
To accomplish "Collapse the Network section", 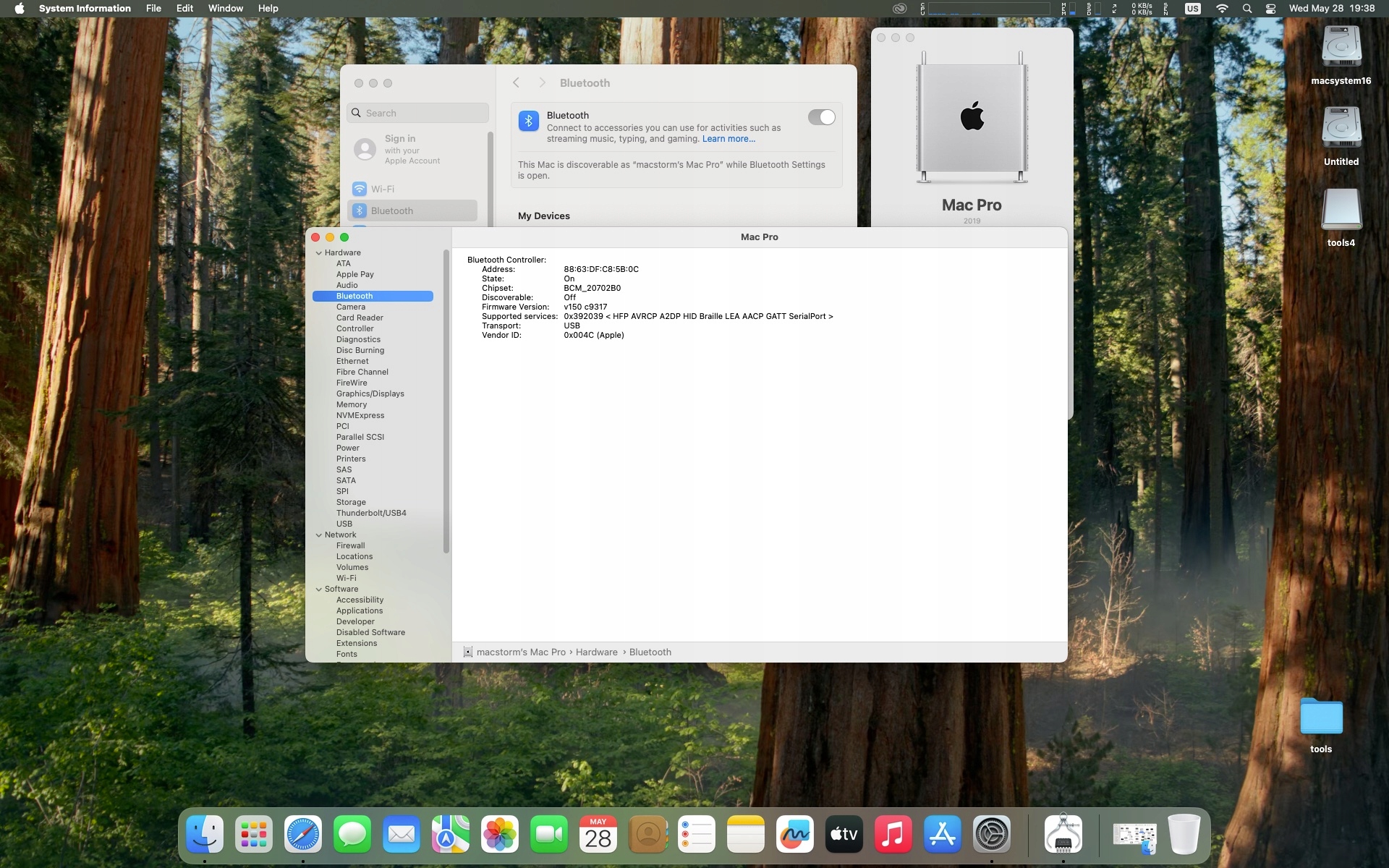I will coord(319,535).
